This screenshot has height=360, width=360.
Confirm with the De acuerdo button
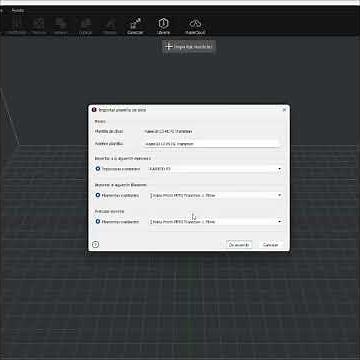[239, 245]
